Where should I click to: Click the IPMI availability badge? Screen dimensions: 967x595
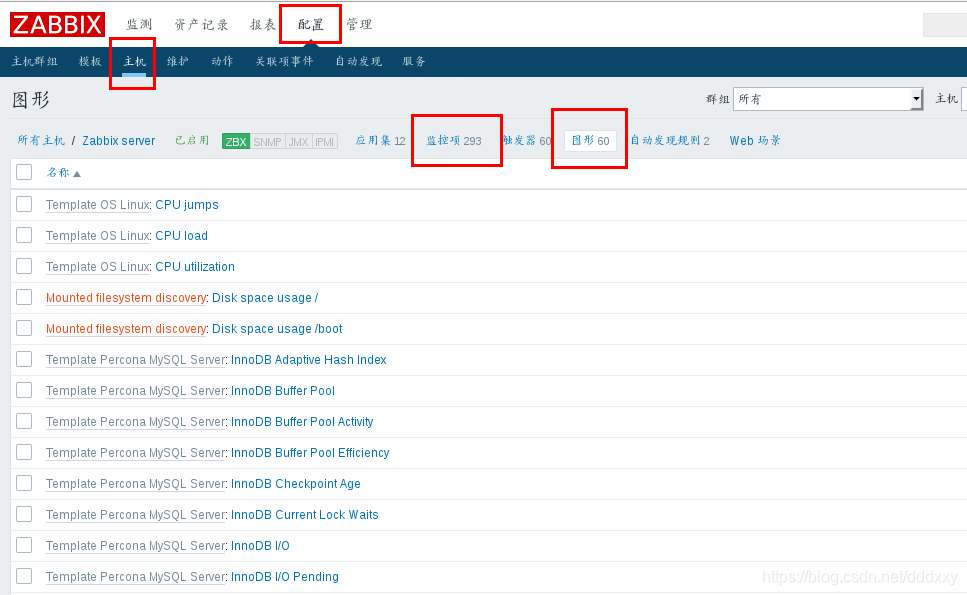point(325,141)
